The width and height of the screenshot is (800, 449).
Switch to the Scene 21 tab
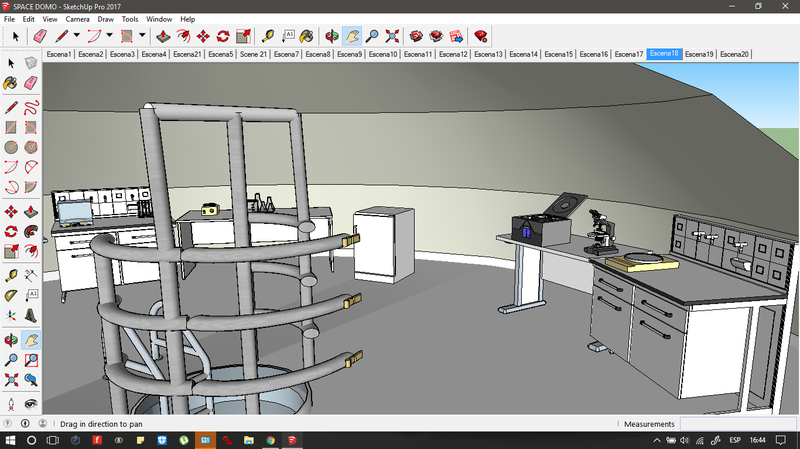[253, 54]
